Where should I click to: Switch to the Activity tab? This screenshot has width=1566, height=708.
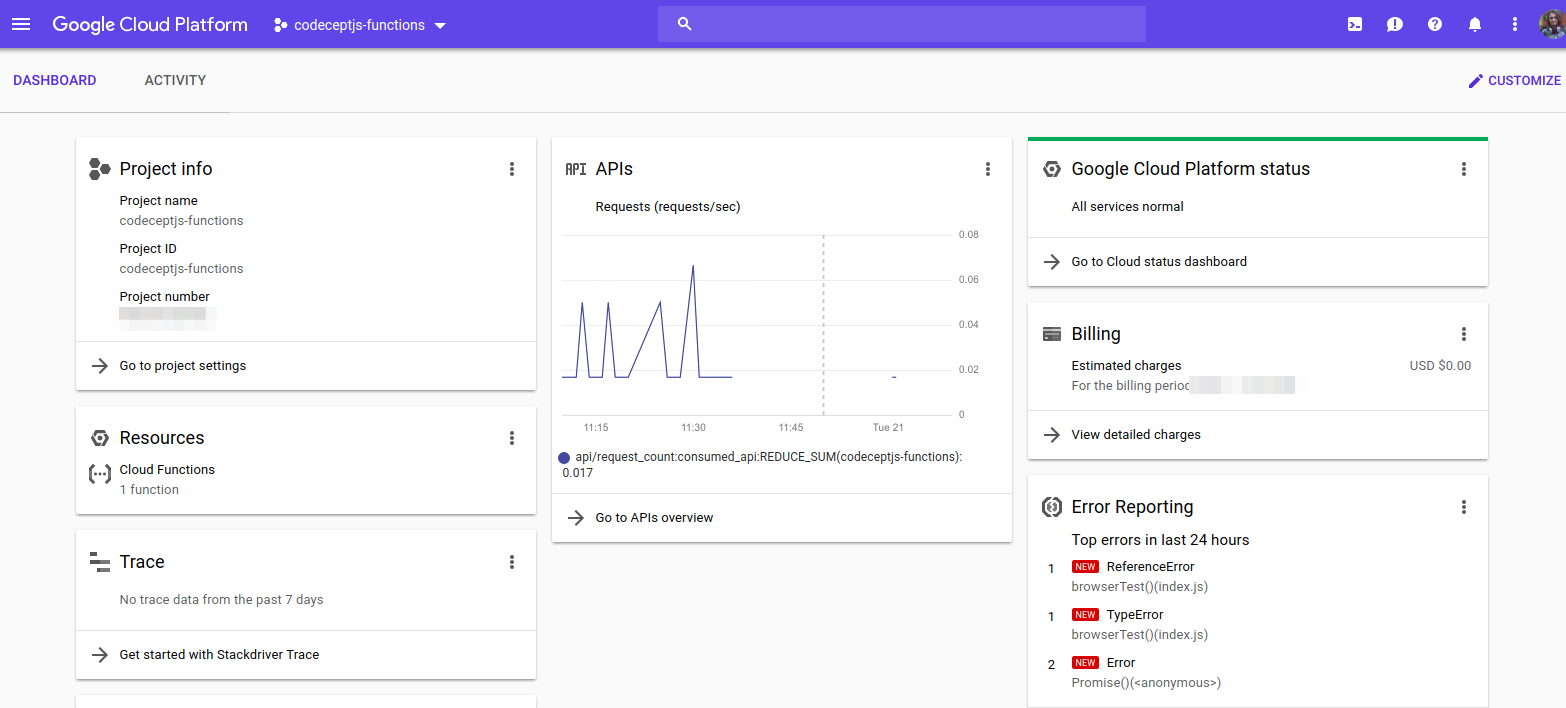pyautogui.click(x=175, y=80)
